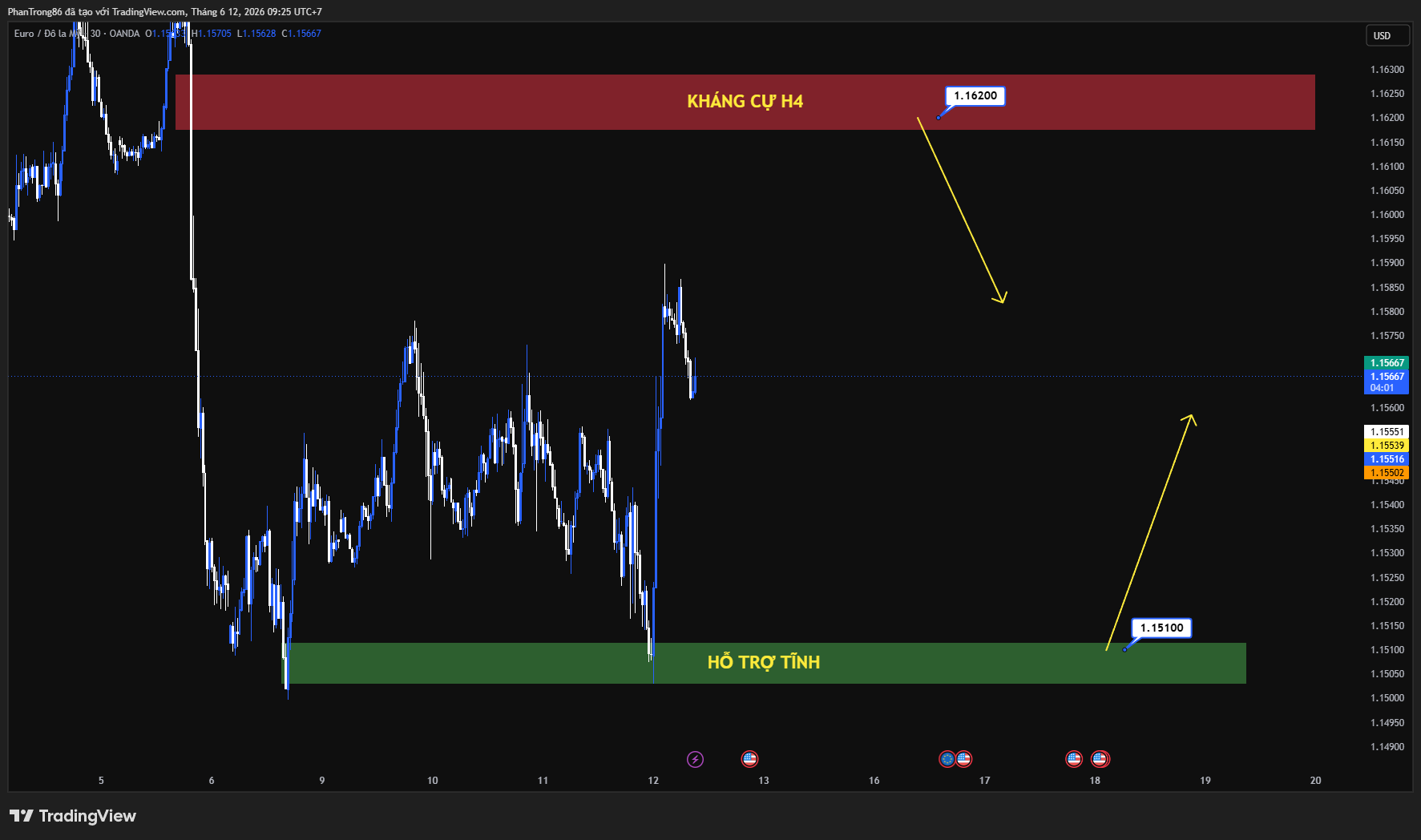
Task: Click the white 1.15551 price tag
Action: tap(1387, 432)
